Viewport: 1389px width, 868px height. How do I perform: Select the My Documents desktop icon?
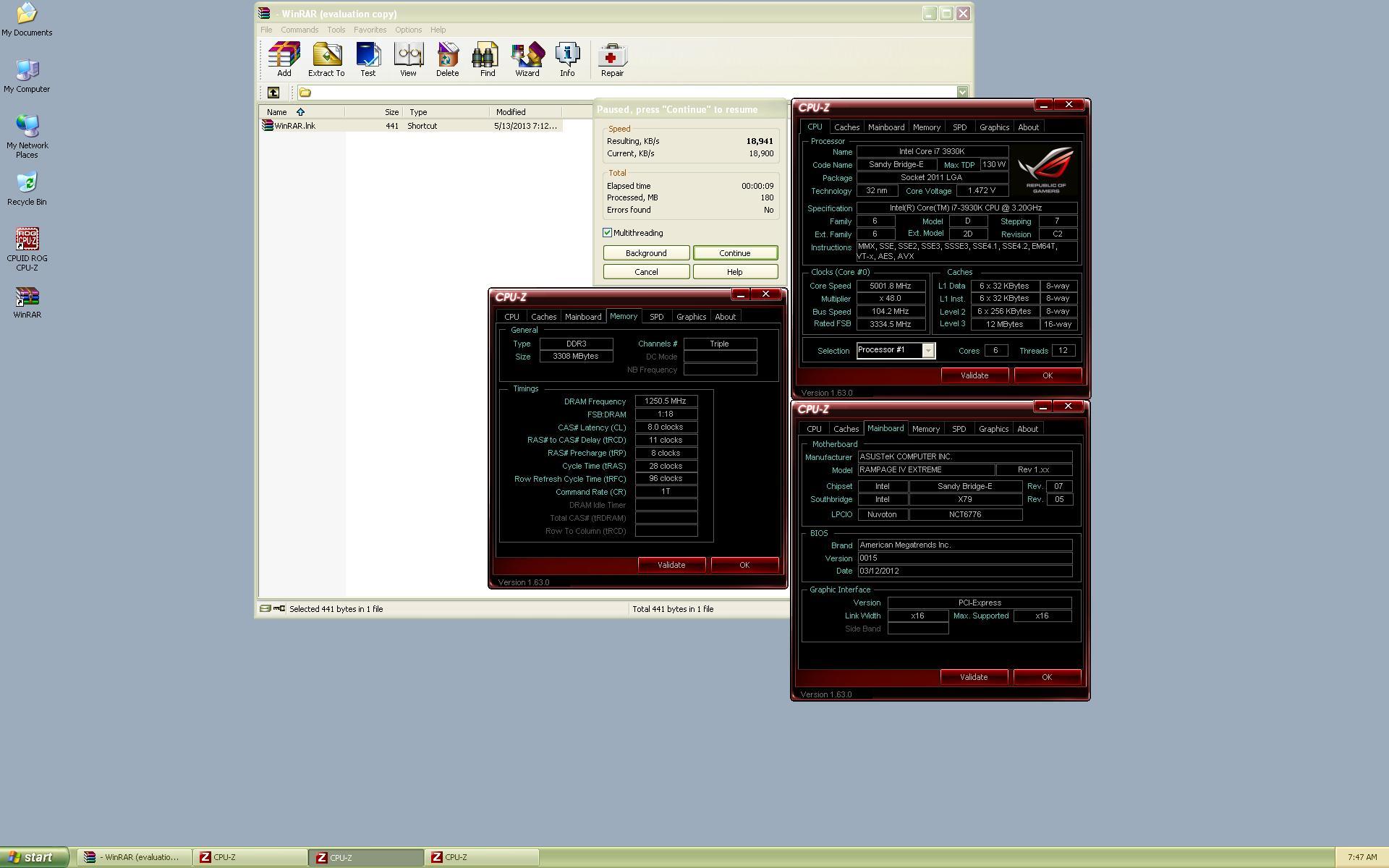[x=27, y=20]
